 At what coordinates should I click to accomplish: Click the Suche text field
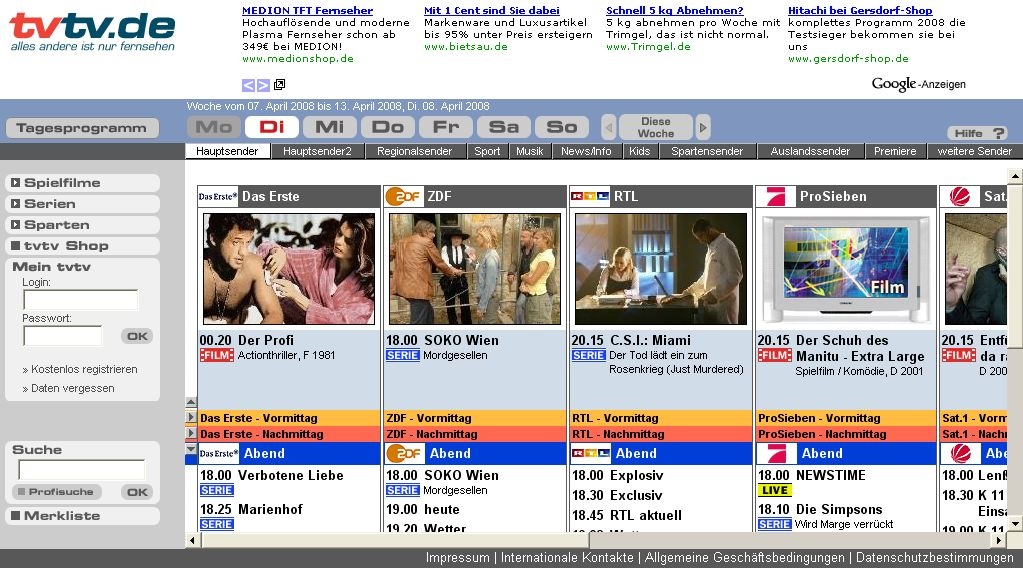pos(82,470)
